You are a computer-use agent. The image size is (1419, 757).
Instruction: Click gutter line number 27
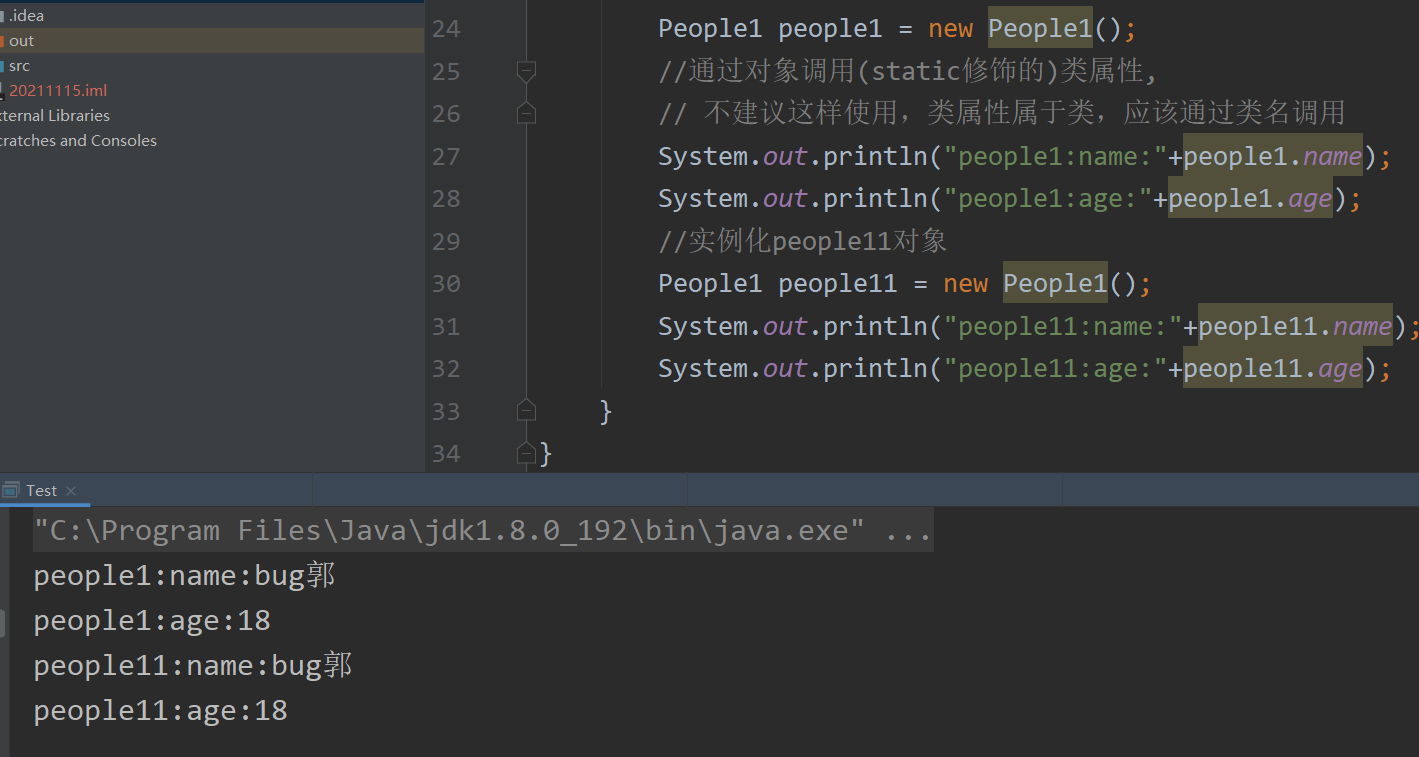pyautogui.click(x=446, y=157)
